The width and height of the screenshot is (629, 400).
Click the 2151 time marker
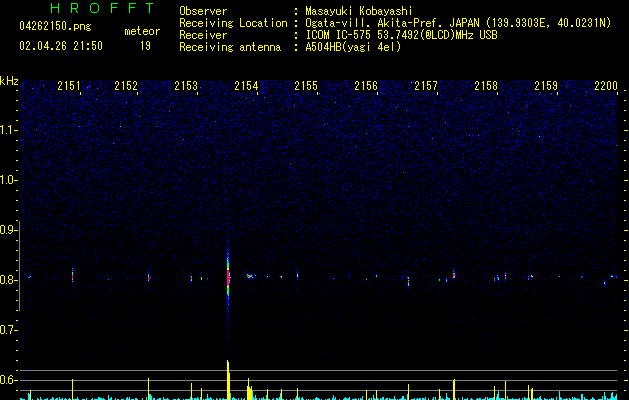[69, 86]
